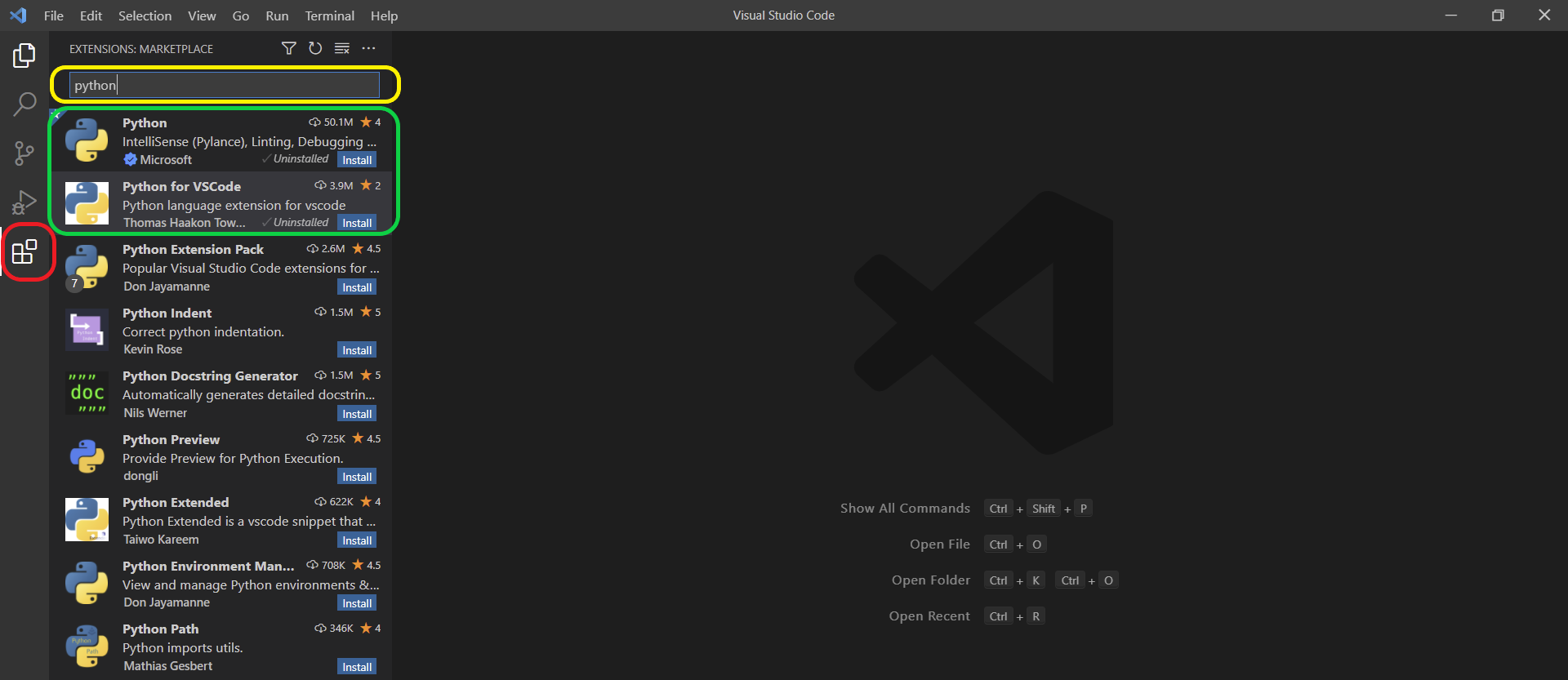Open the Terminal menu
Viewport: 1568px width, 680px height.
click(329, 16)
